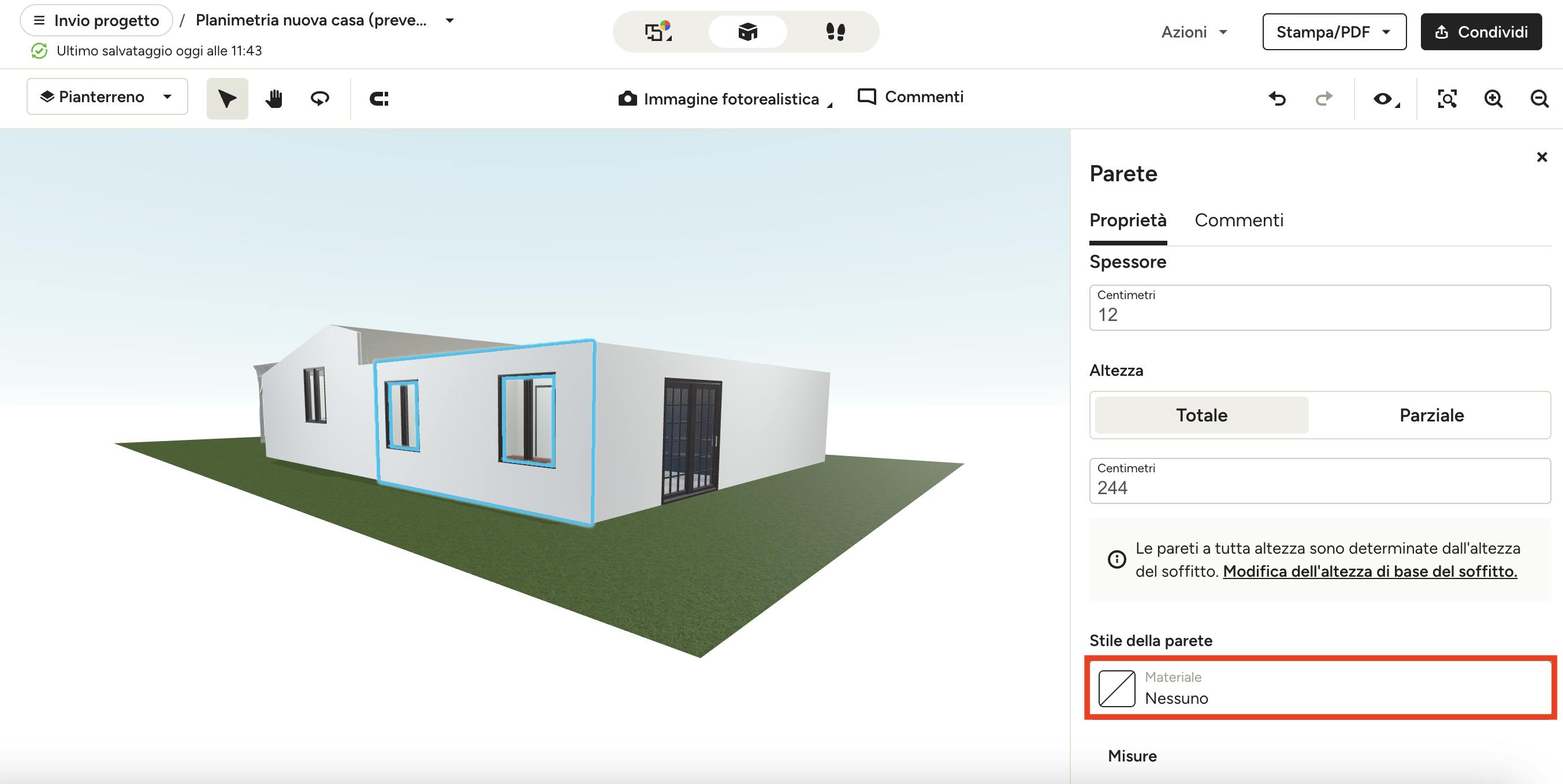
Task: Click the Altezza centimetri field showing 244
Action: click(x=1320, y=481)
